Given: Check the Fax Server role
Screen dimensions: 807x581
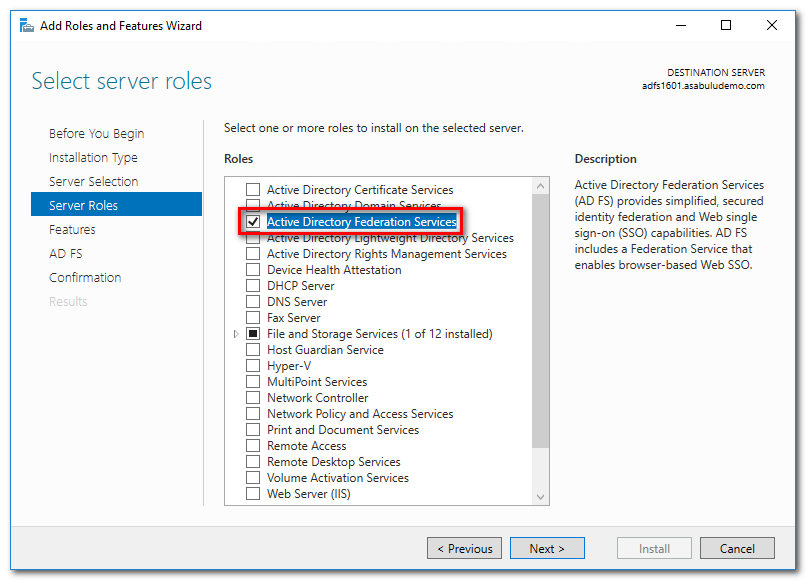Looking at the screenshot, I should click(253, 318).
